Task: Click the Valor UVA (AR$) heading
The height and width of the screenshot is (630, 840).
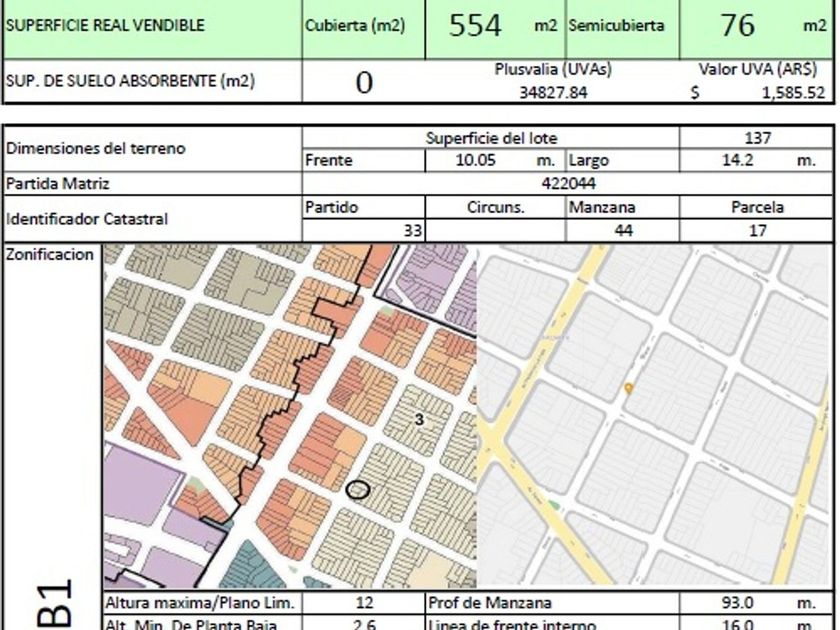Action: 758,69
